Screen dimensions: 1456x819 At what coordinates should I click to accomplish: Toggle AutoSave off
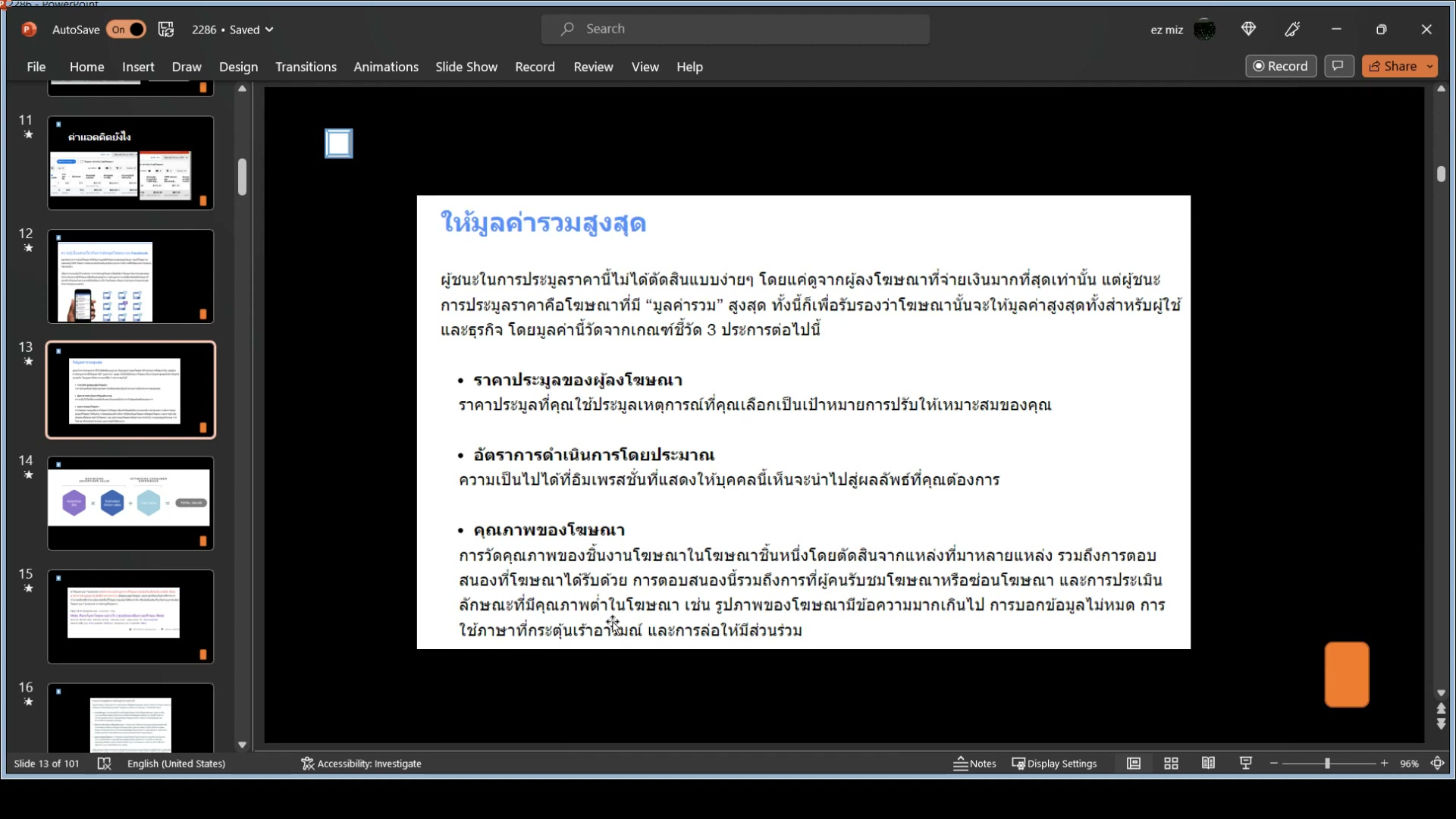127,29
